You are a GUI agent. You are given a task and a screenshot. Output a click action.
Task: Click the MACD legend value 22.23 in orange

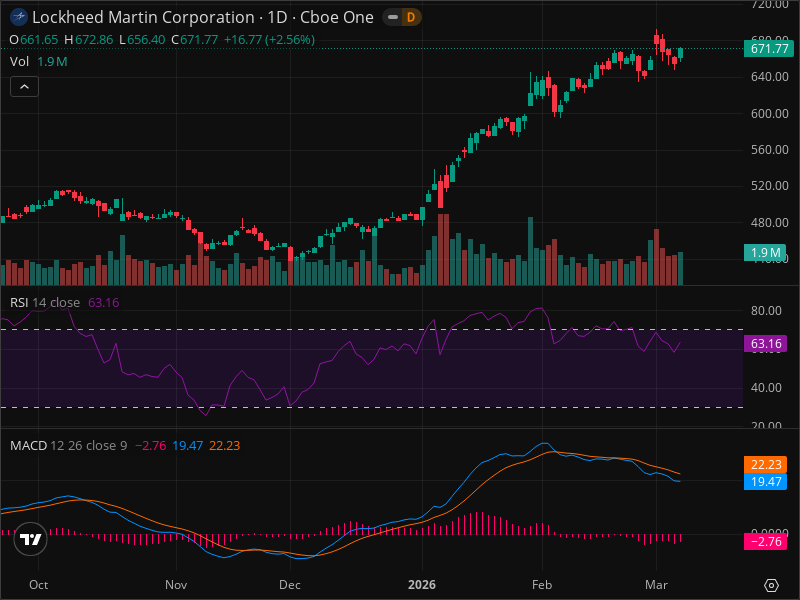(x=224, y=445)
